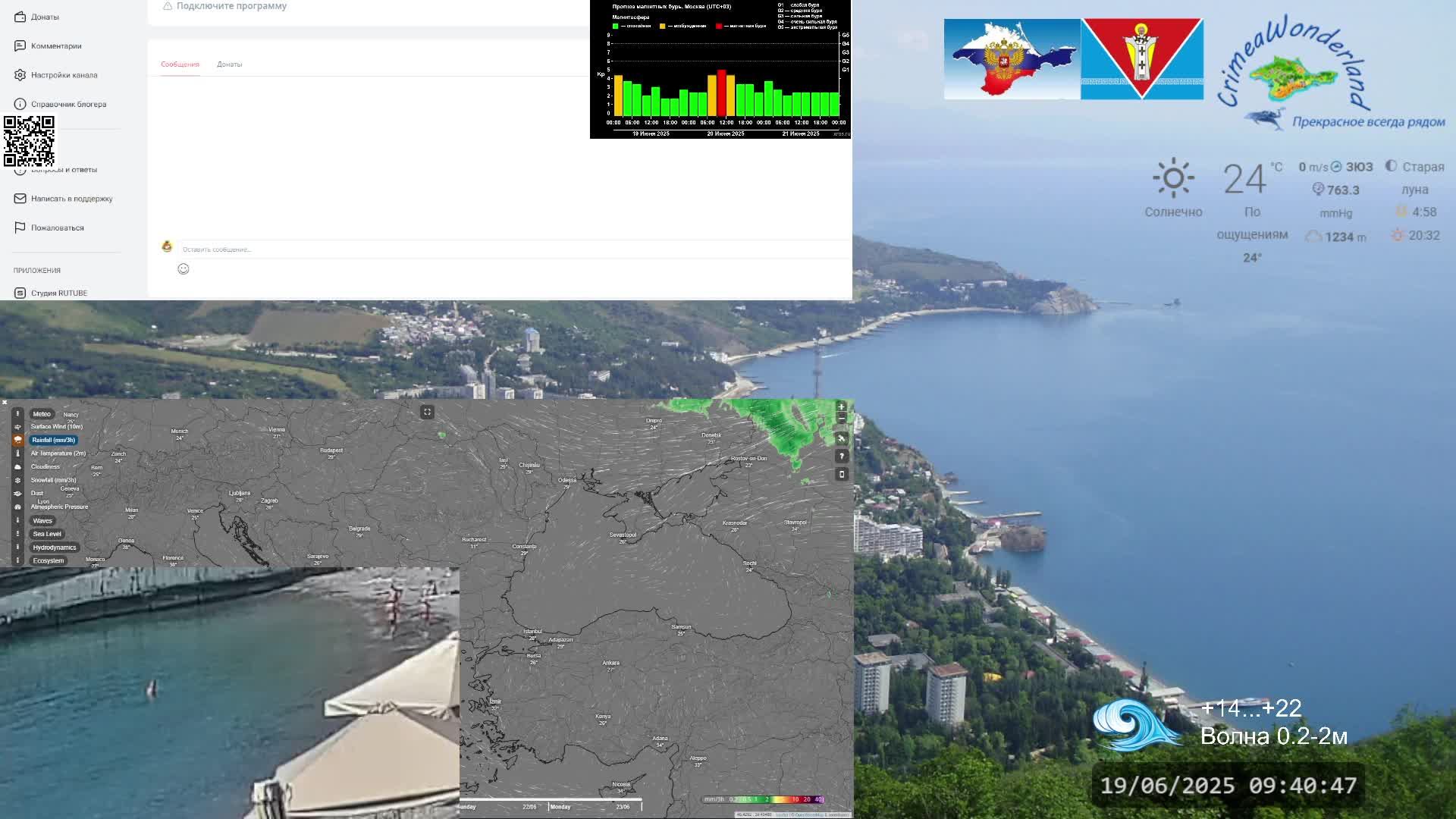This screenshot has height=819, width=1456.
Task: Click the Пожаловаться flag icon
Action: 20,227
